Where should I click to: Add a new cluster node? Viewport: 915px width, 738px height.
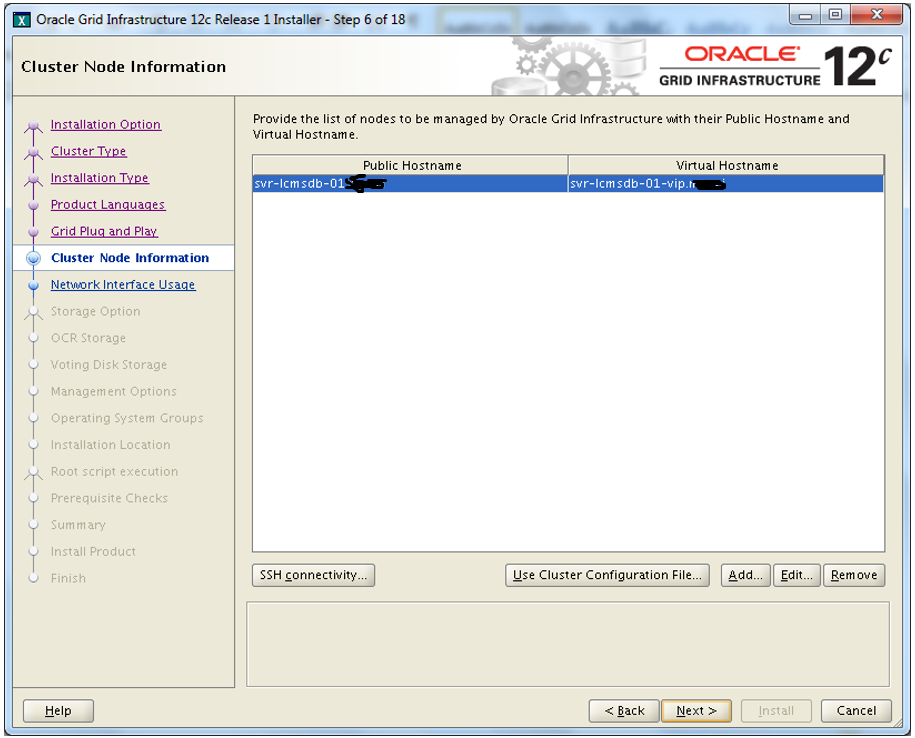745,575
